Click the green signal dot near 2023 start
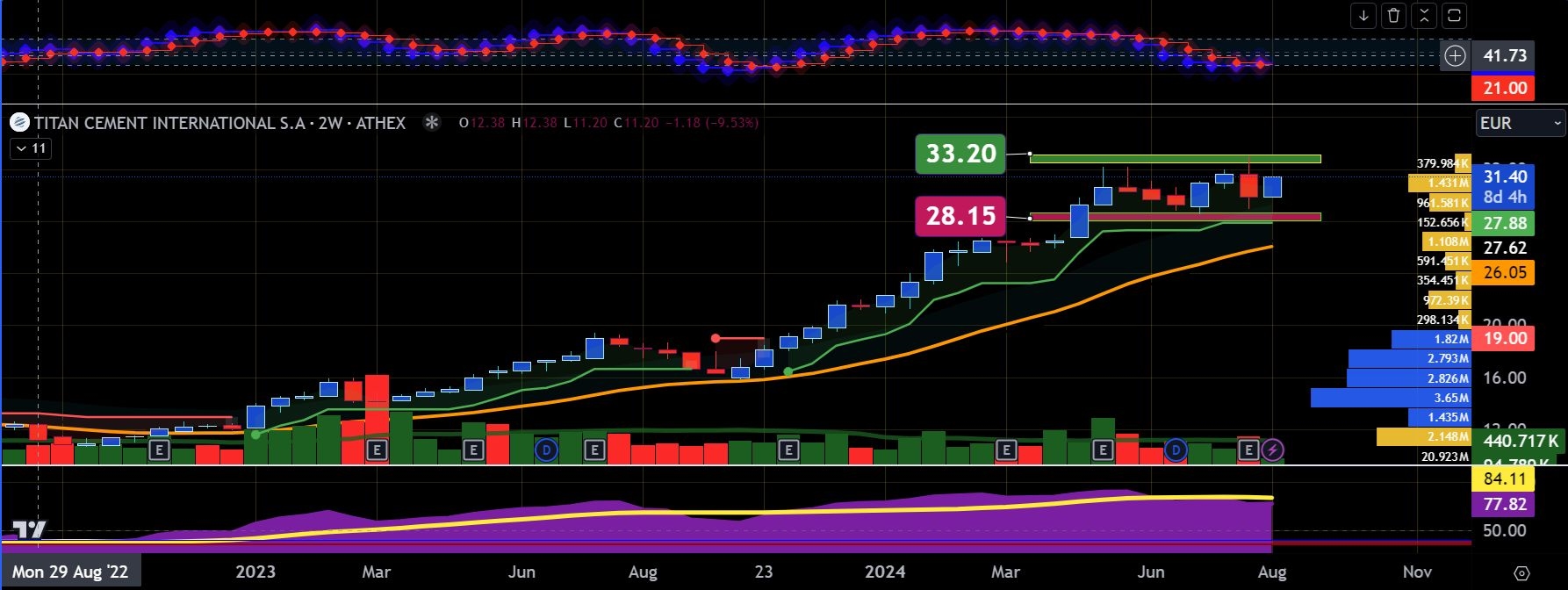Viewport: 1568px width, 590px height. pyautogui.click(x=255, y=435)
